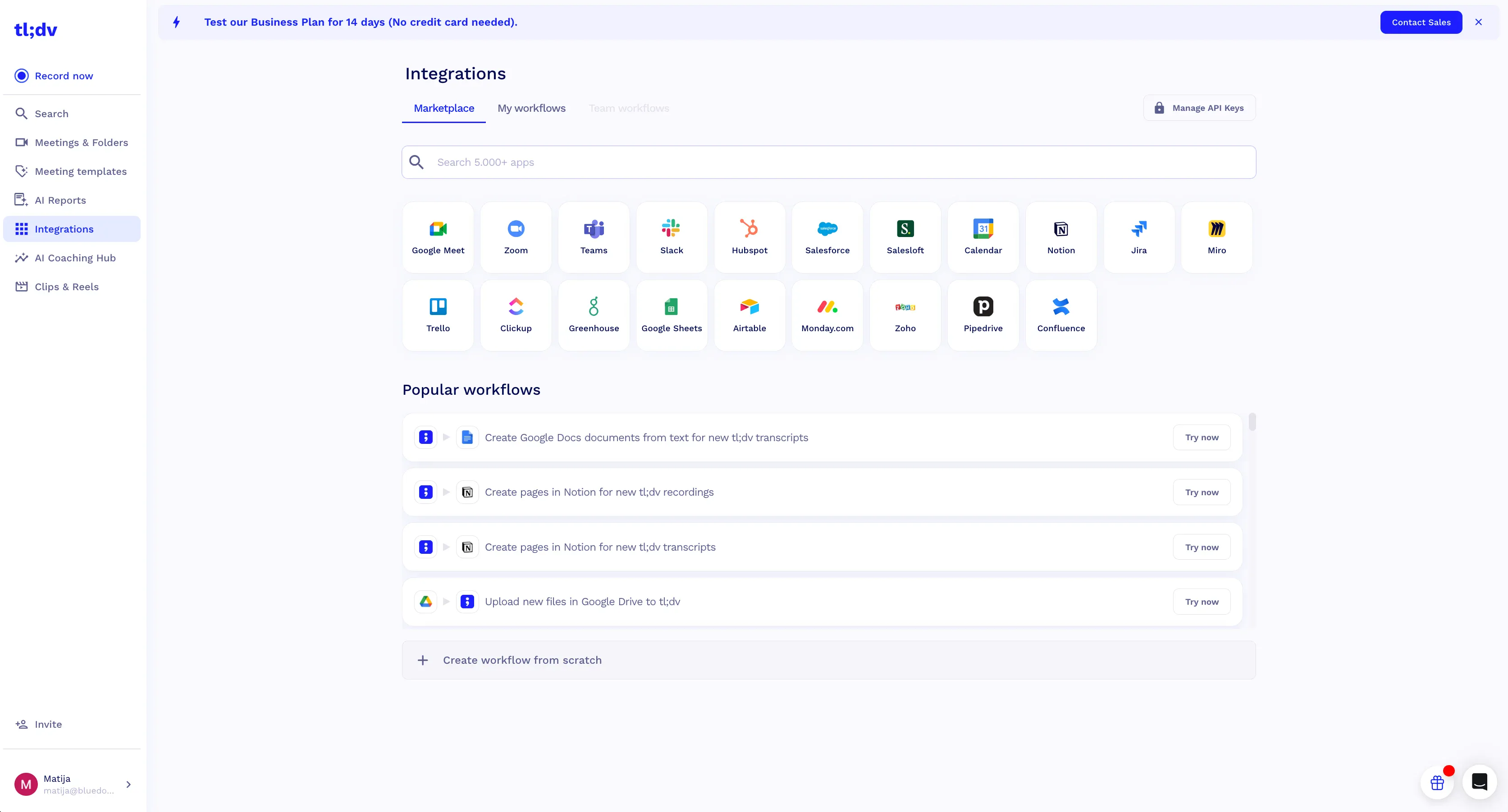The image size is (1508, 812).
Task: Select the Microsoft Teams integration
Action: [594, 237]
